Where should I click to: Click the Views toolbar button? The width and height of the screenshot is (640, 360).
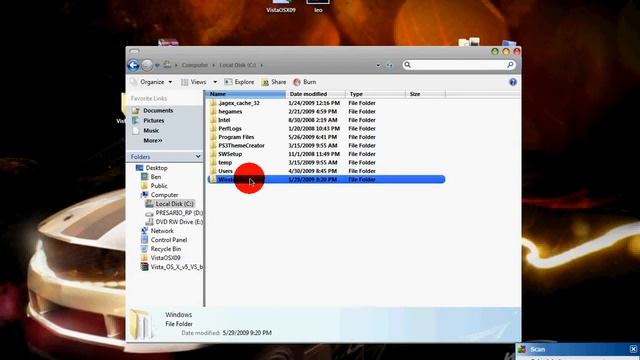click(194, 82)
